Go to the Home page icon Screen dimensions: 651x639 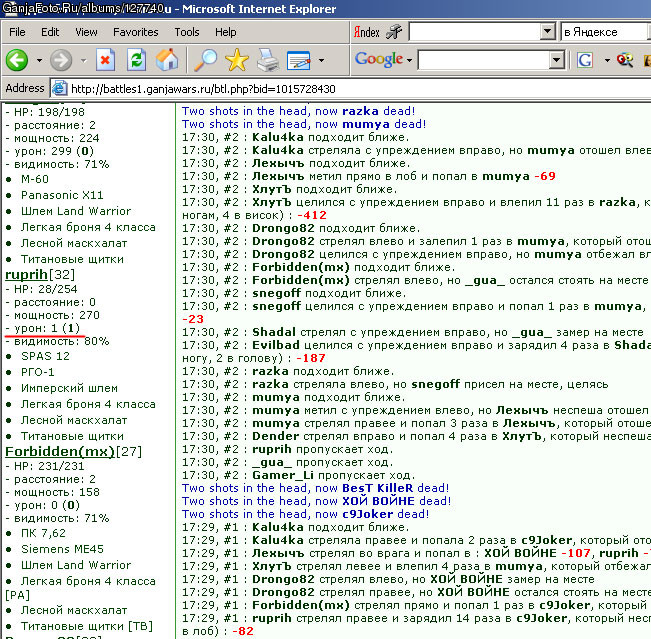167,60
